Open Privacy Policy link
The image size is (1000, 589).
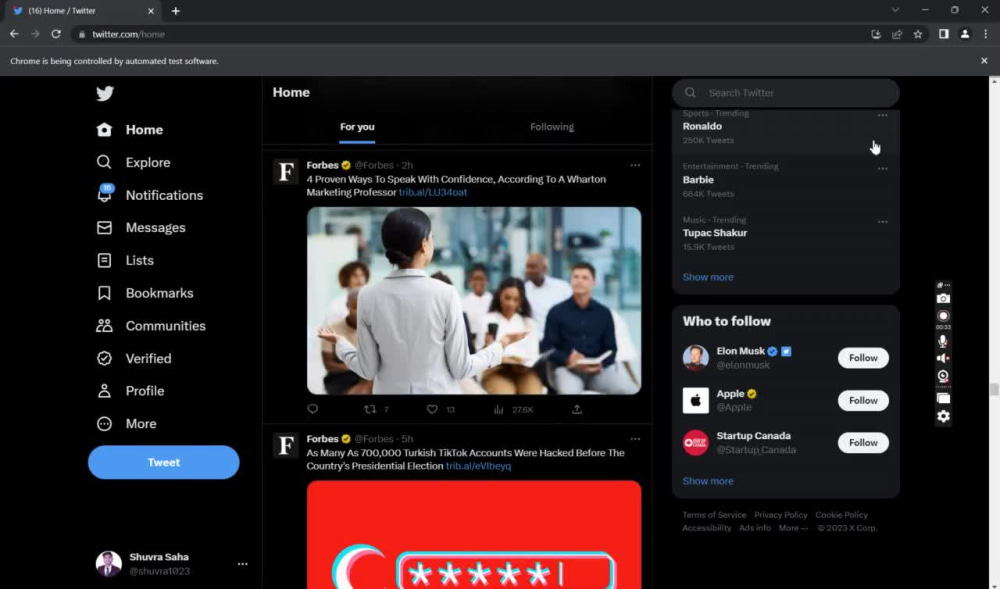(781, 515)
